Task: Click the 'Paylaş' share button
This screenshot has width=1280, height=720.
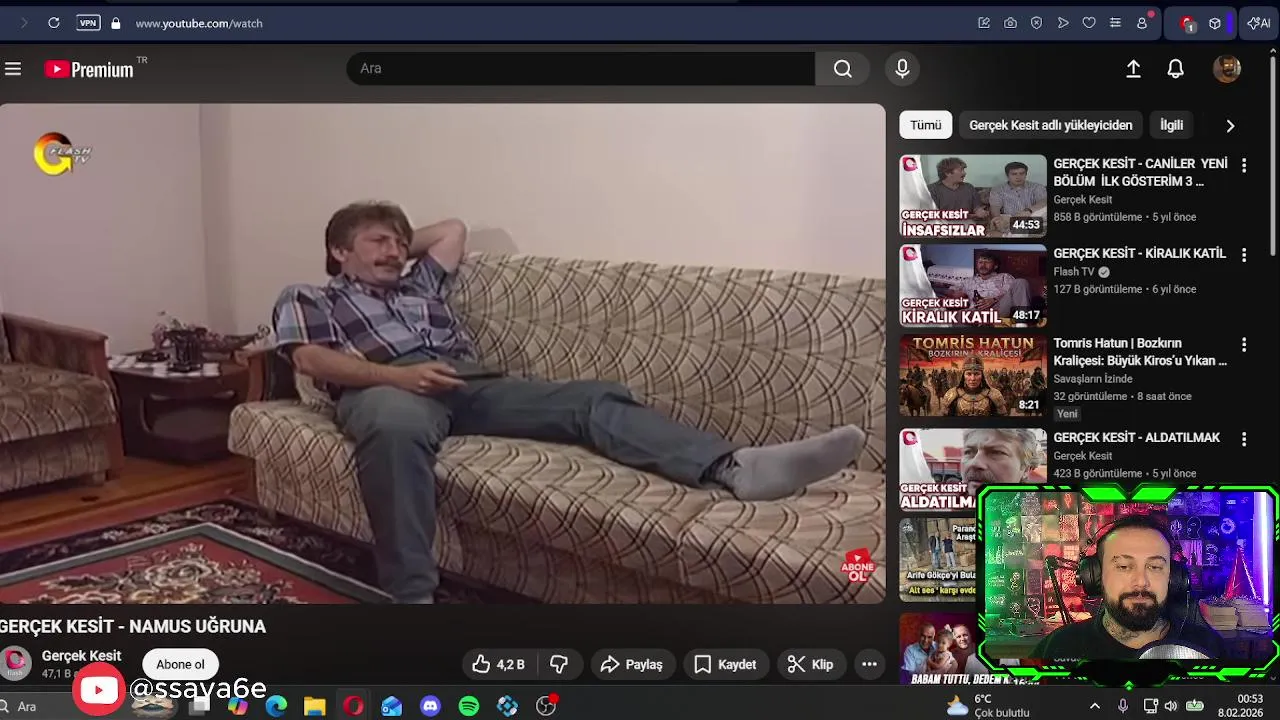Action: click(x=631, y=664)
